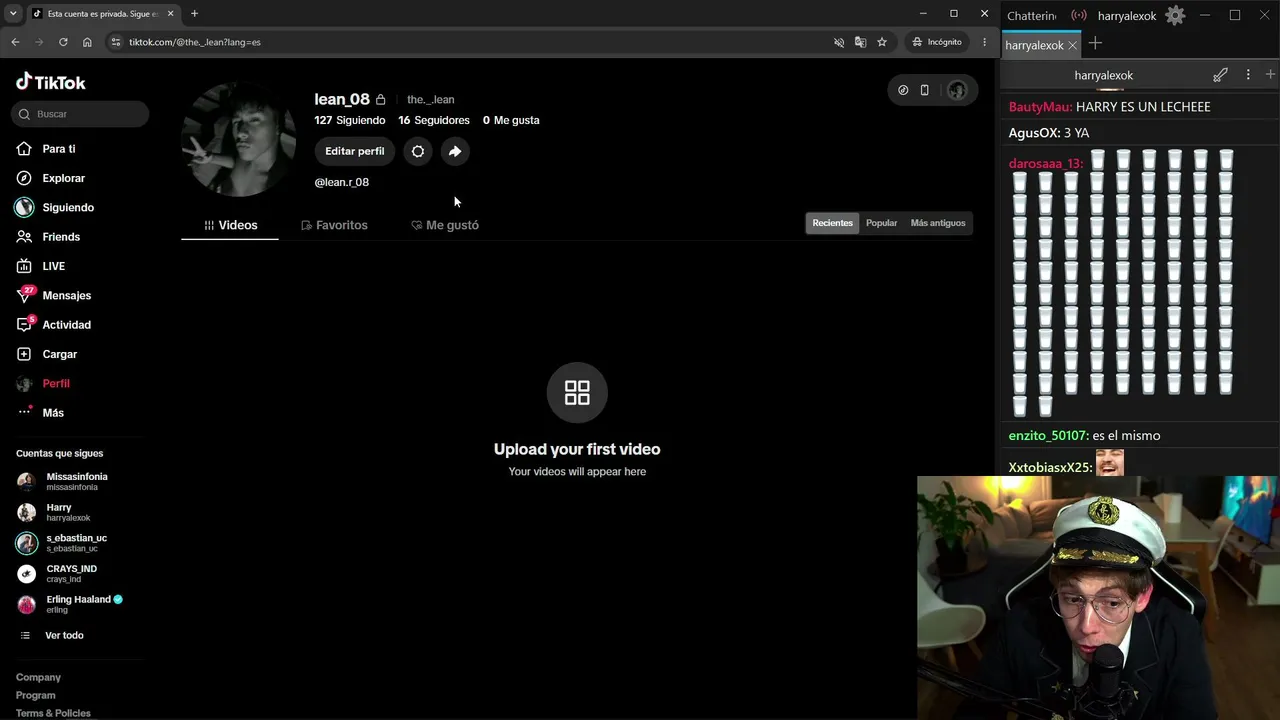This screenshot has height=720, width=1280.
Task: Switch to the Videos tab
Action: click(x=230, y=225)
